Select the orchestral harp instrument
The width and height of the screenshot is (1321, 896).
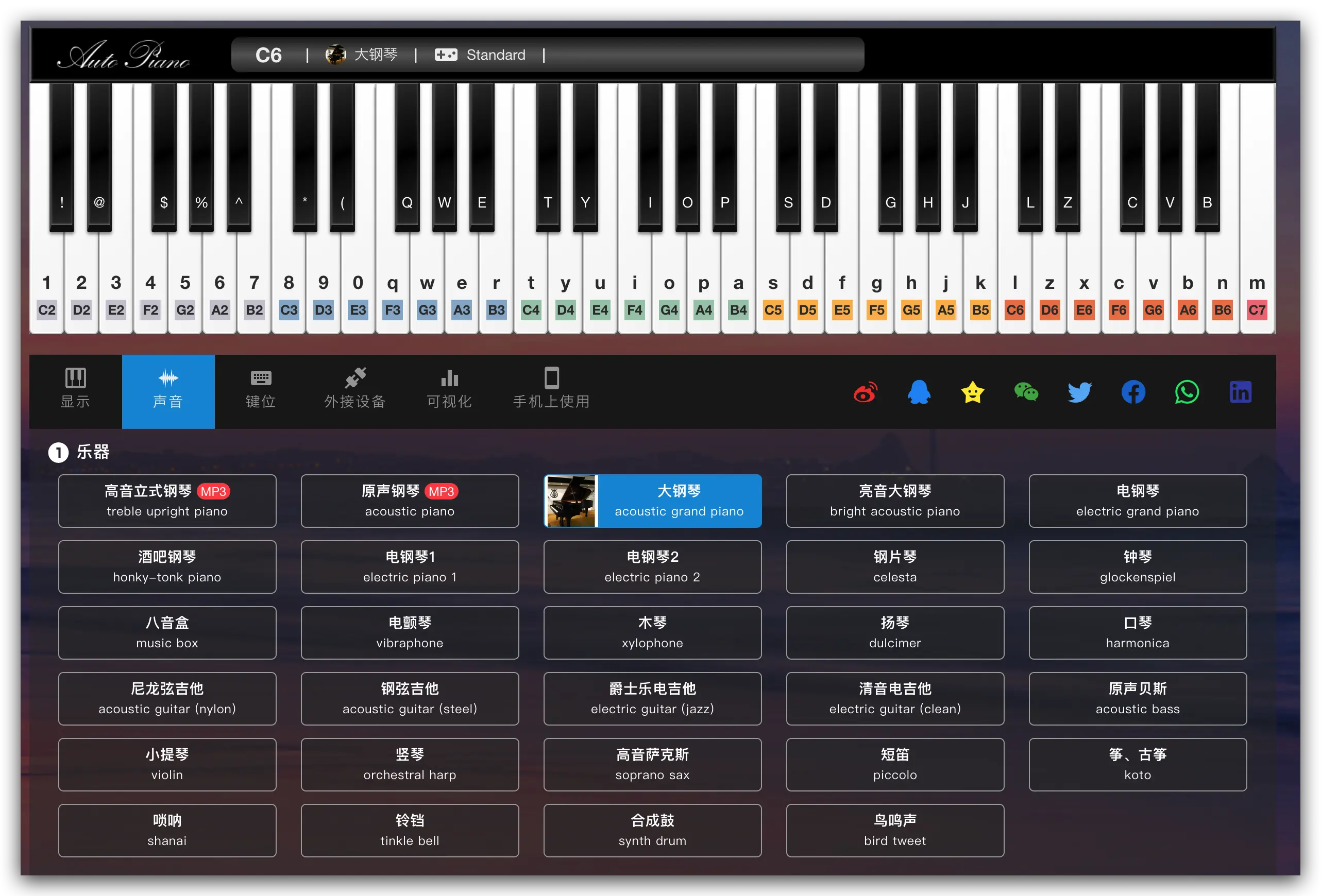point(410,764)
